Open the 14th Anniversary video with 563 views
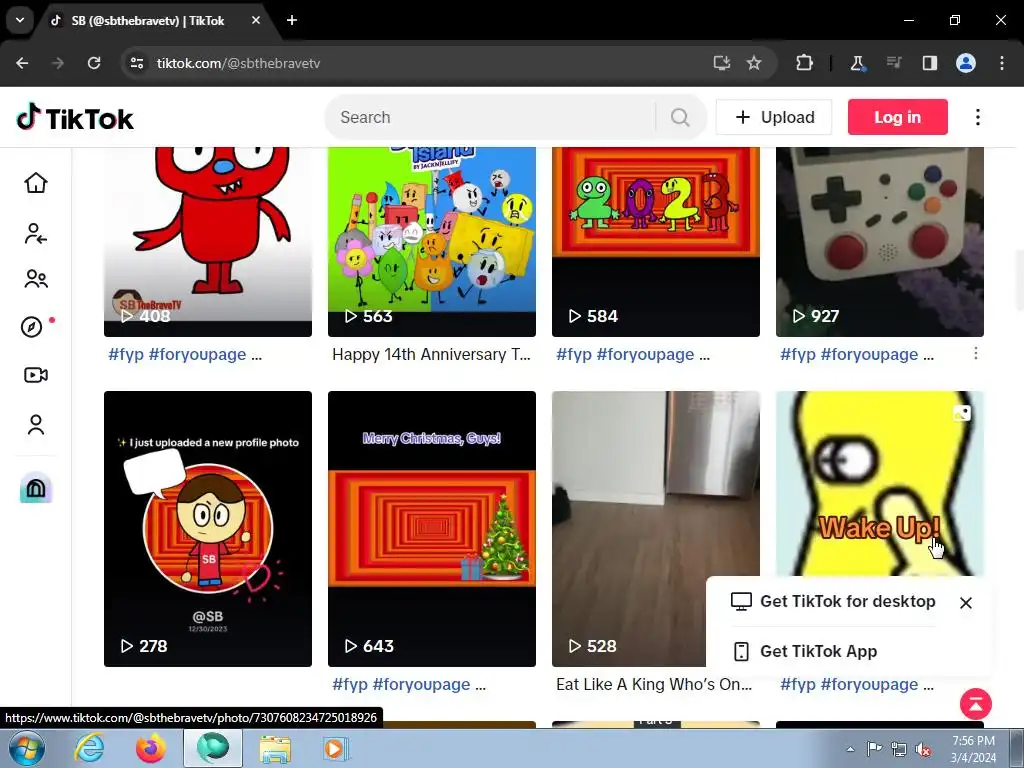Viewport: 1024px width, 768px height. (432, 242)
